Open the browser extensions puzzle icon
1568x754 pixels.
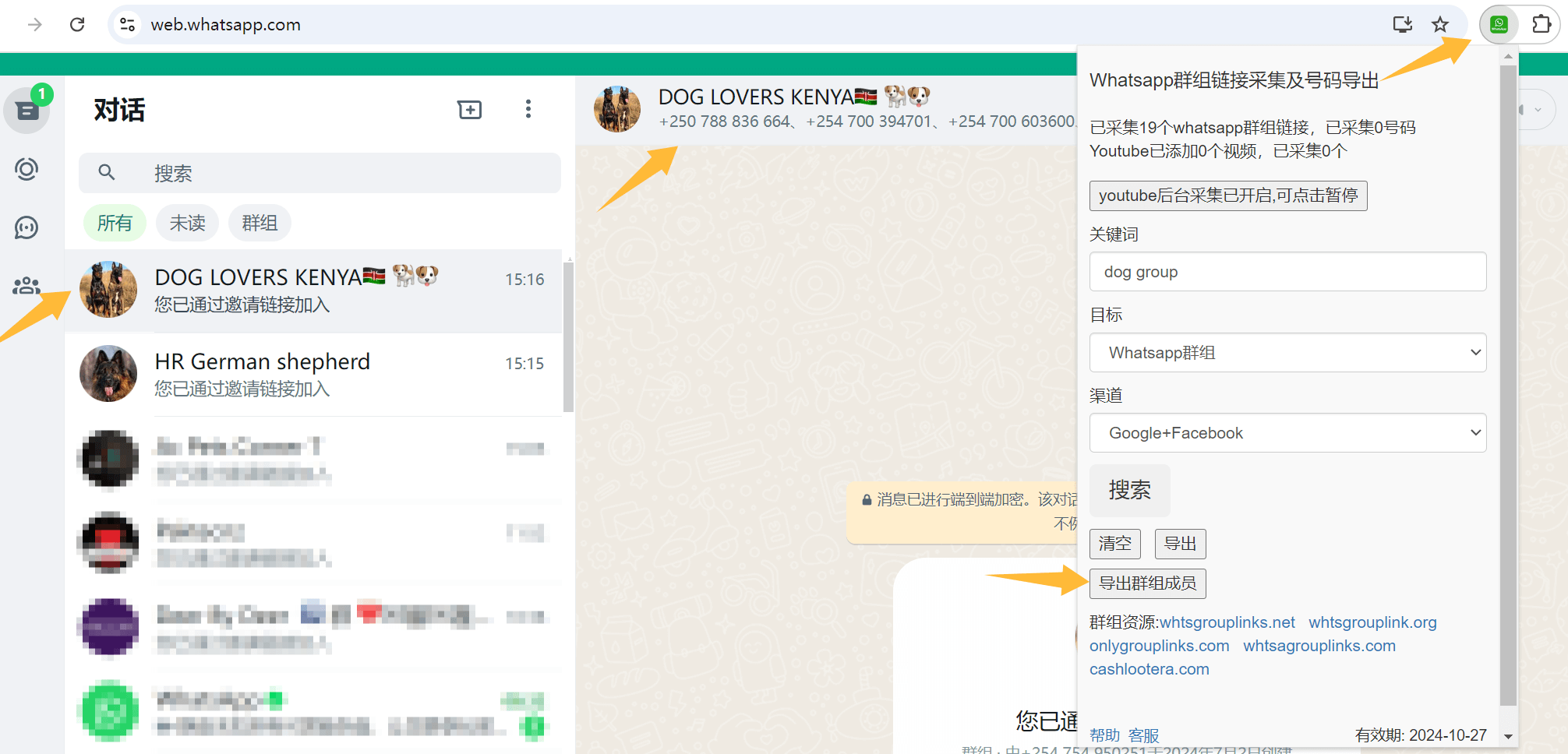coord(1541,25)
